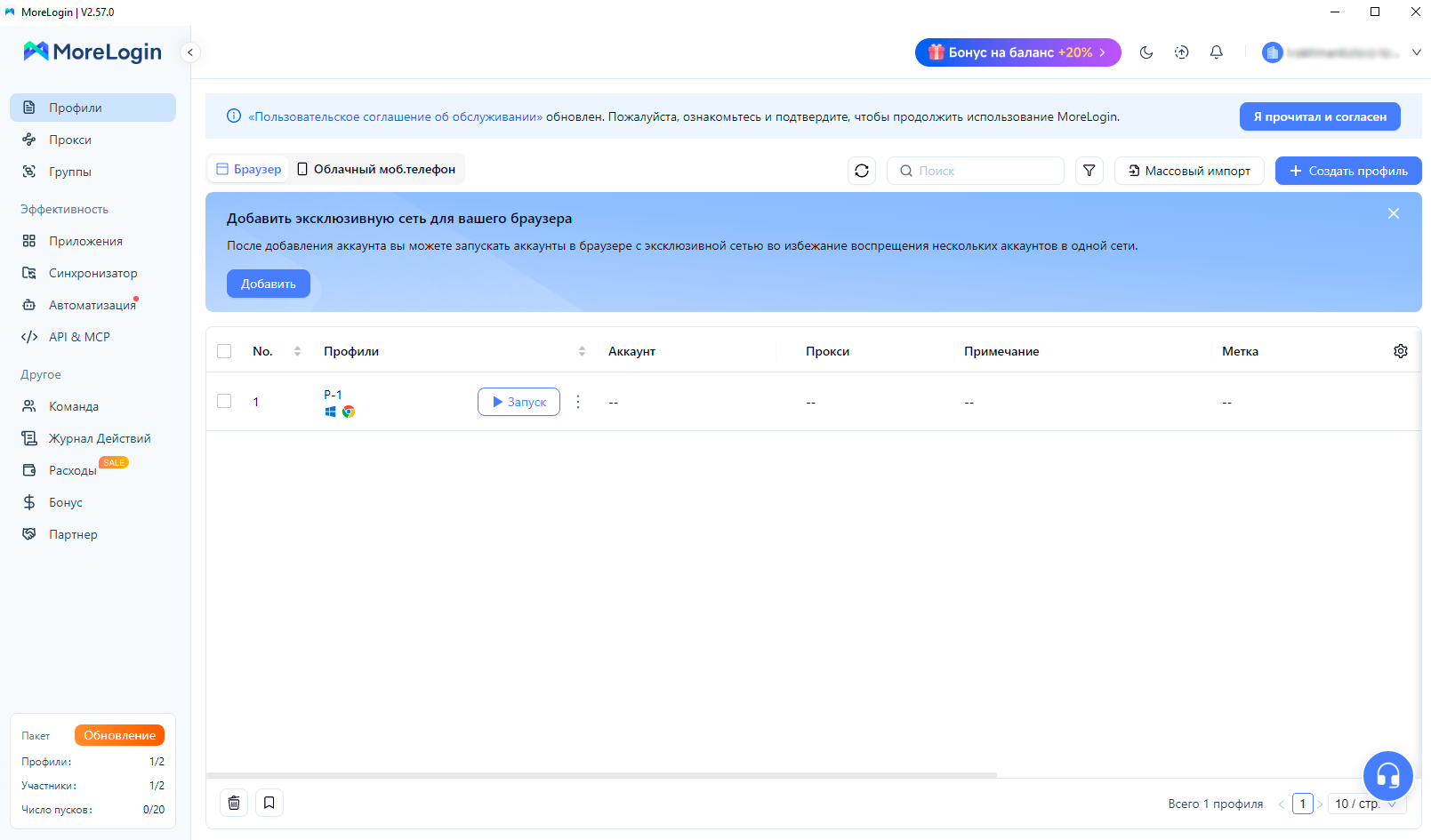1431x840 pixels.
Task: Open Синхронизатор in the sidebar
Action: tap(92, 273)
